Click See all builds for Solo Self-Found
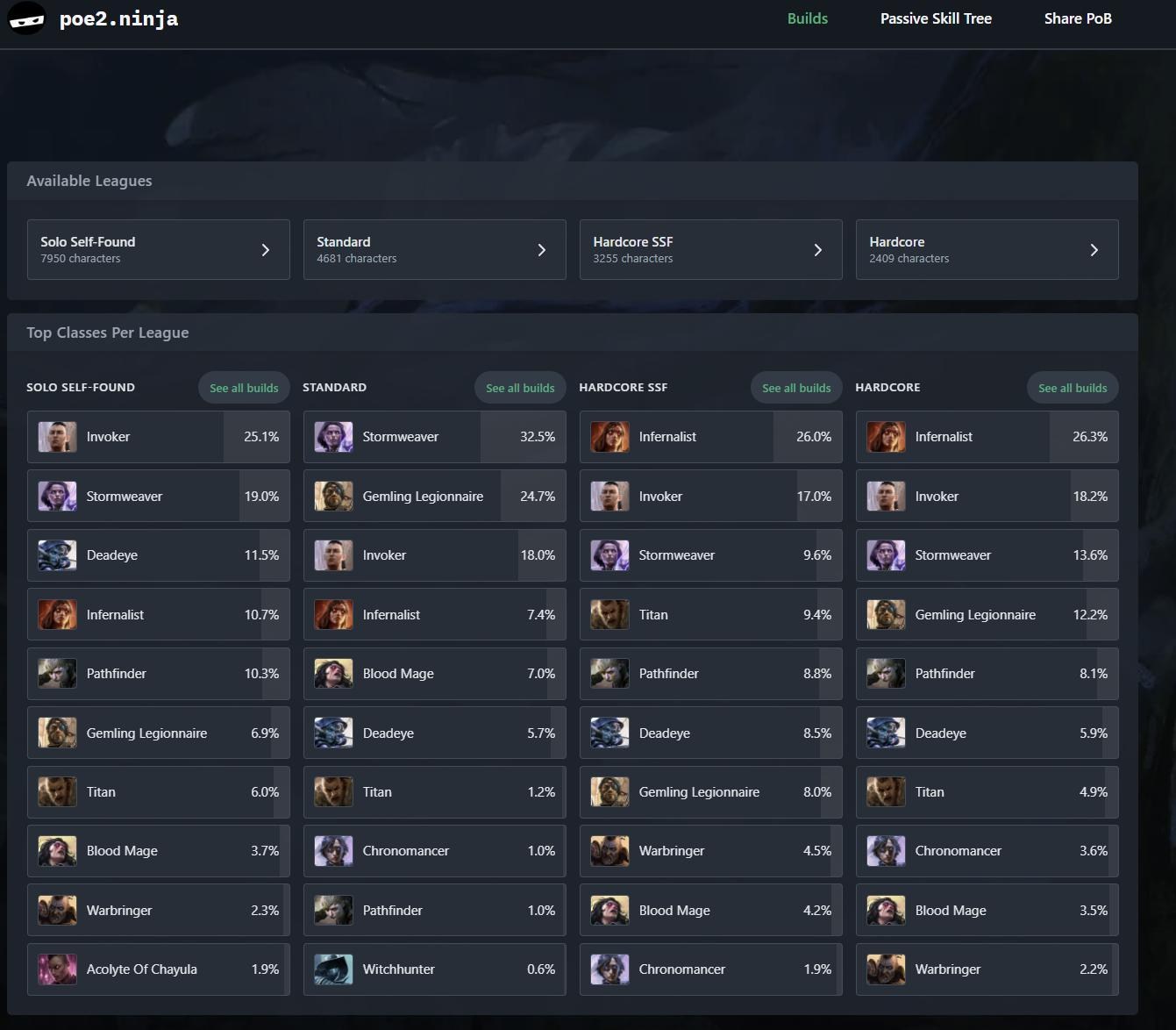 (244, 388)
